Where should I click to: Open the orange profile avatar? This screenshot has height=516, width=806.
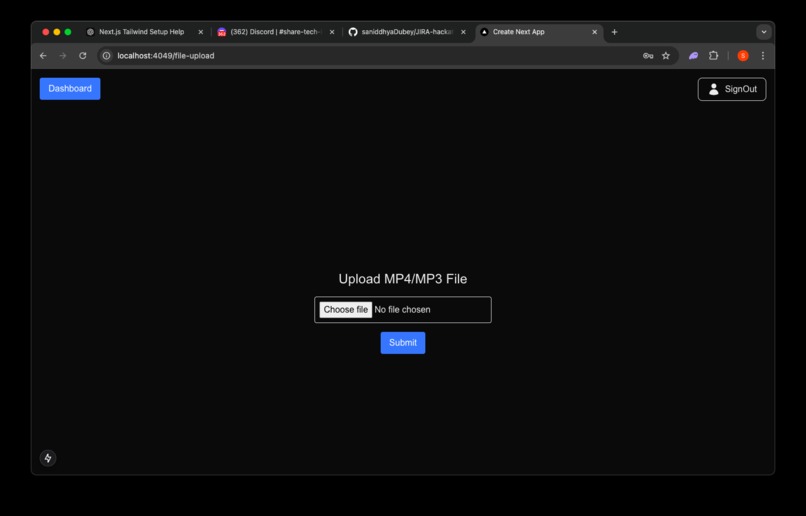pyautogui.click(x=743, y=56)
